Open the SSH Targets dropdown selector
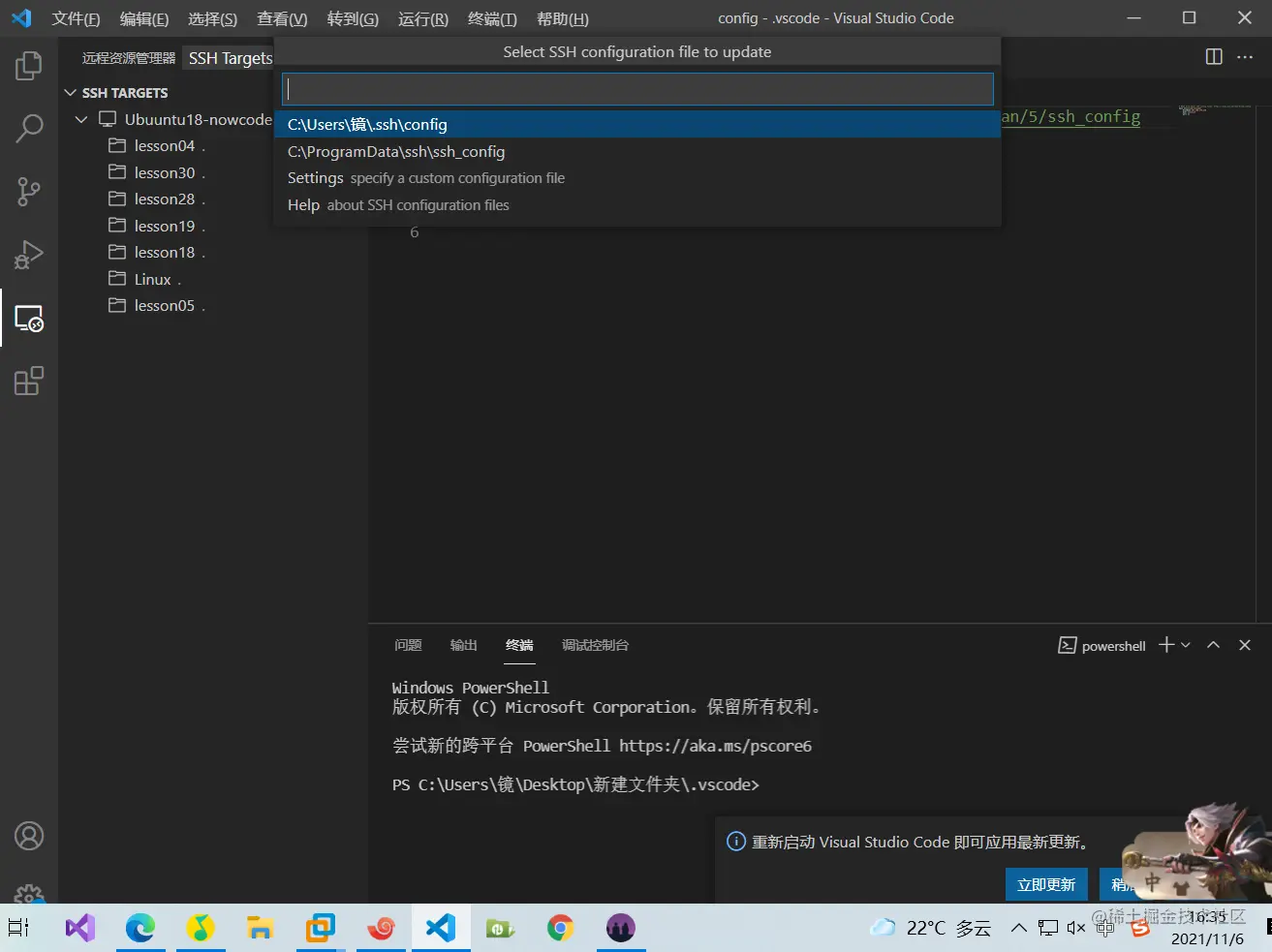 point(230,58)
